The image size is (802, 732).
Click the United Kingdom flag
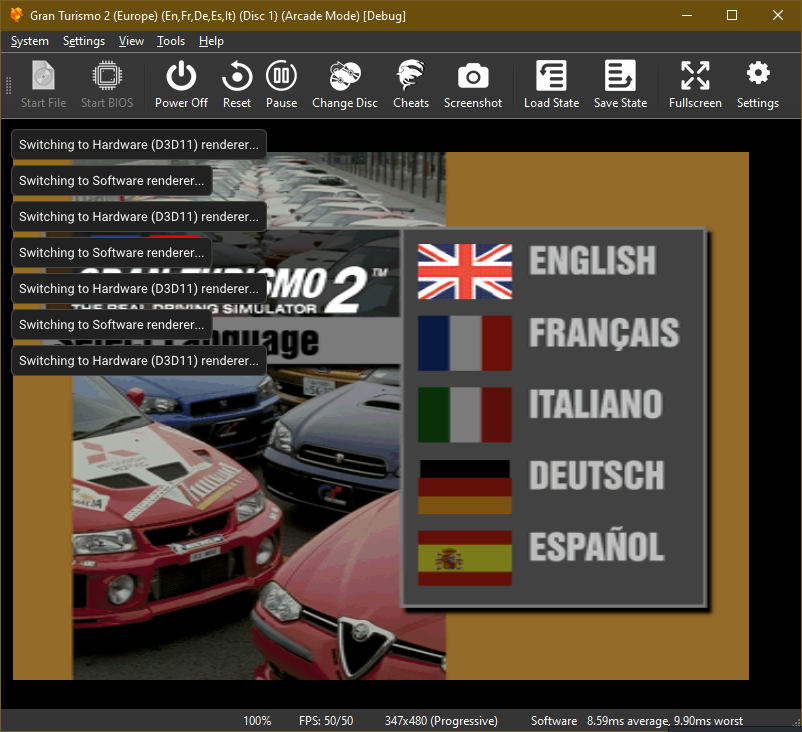coord(464,272)
